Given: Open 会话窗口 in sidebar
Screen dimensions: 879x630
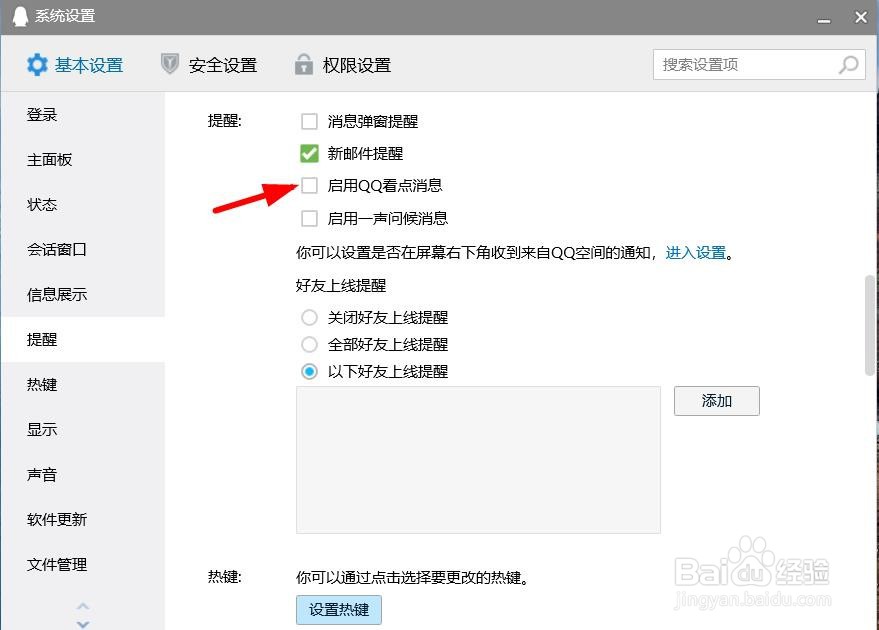Looking at the screenshot, I should click(x=83, y=249).
